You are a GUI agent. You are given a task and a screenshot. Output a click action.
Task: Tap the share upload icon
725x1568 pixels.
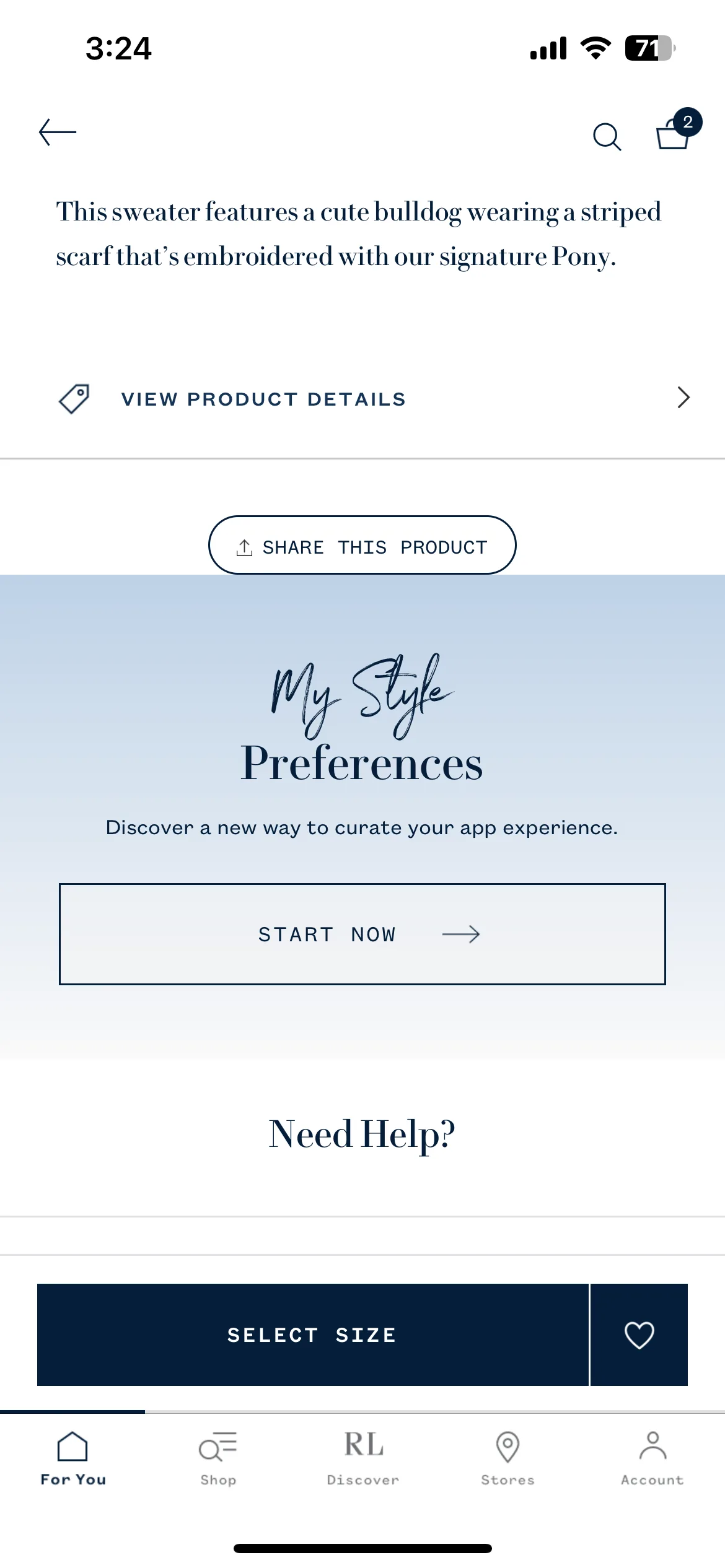coord(244,547)
